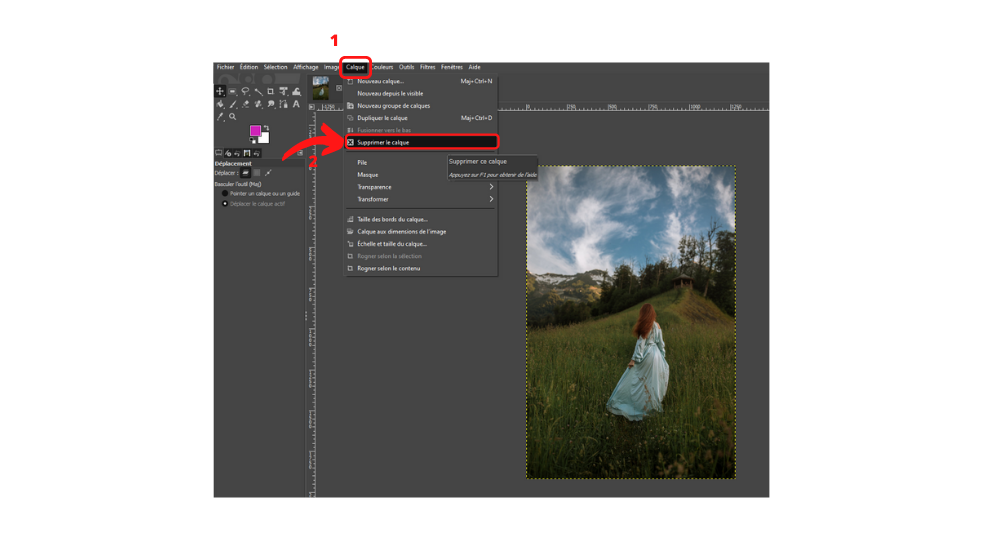Select the Fuzzy Select wand tool
1000x560 pixels.
[258, 91]
